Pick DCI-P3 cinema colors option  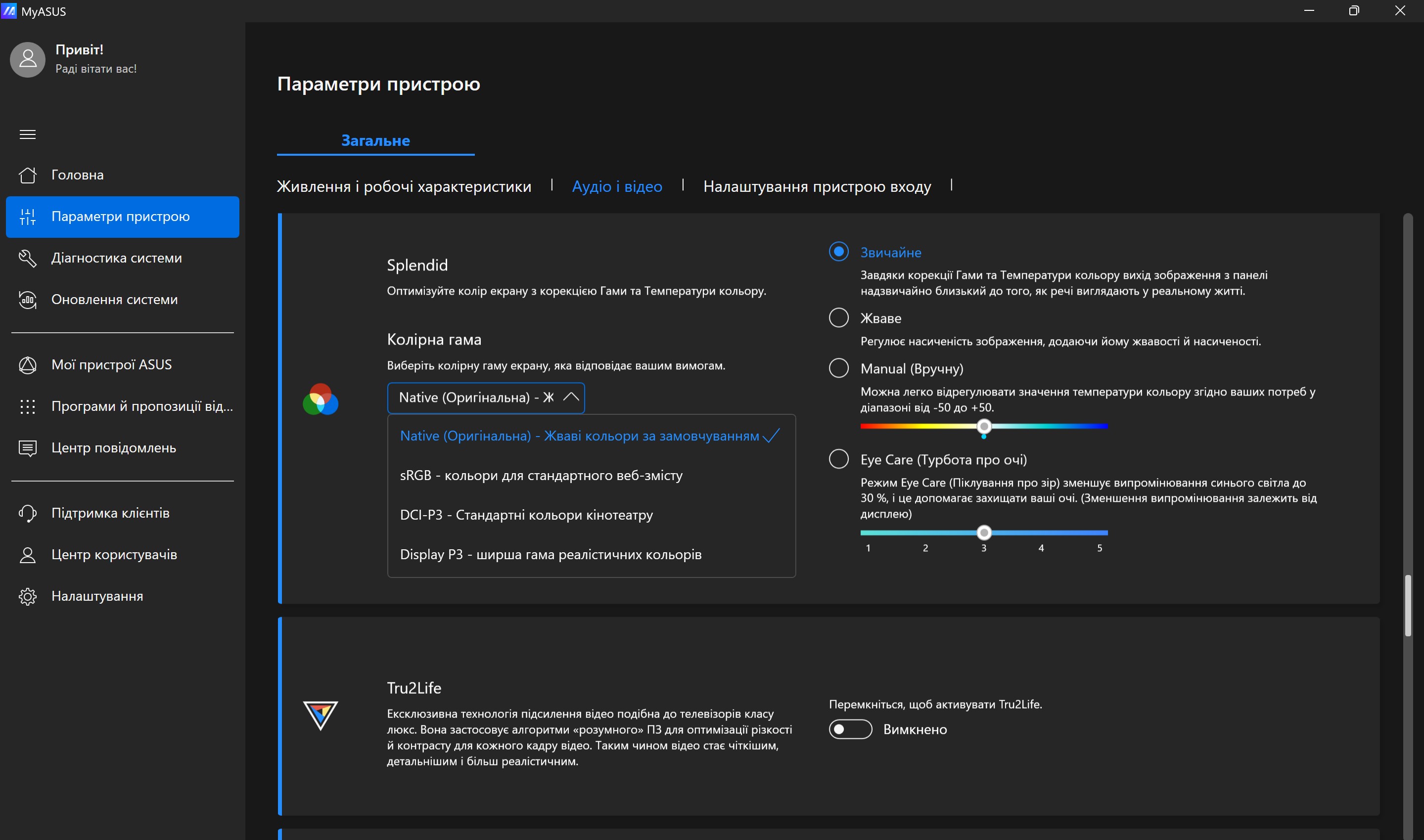(526, 515)
